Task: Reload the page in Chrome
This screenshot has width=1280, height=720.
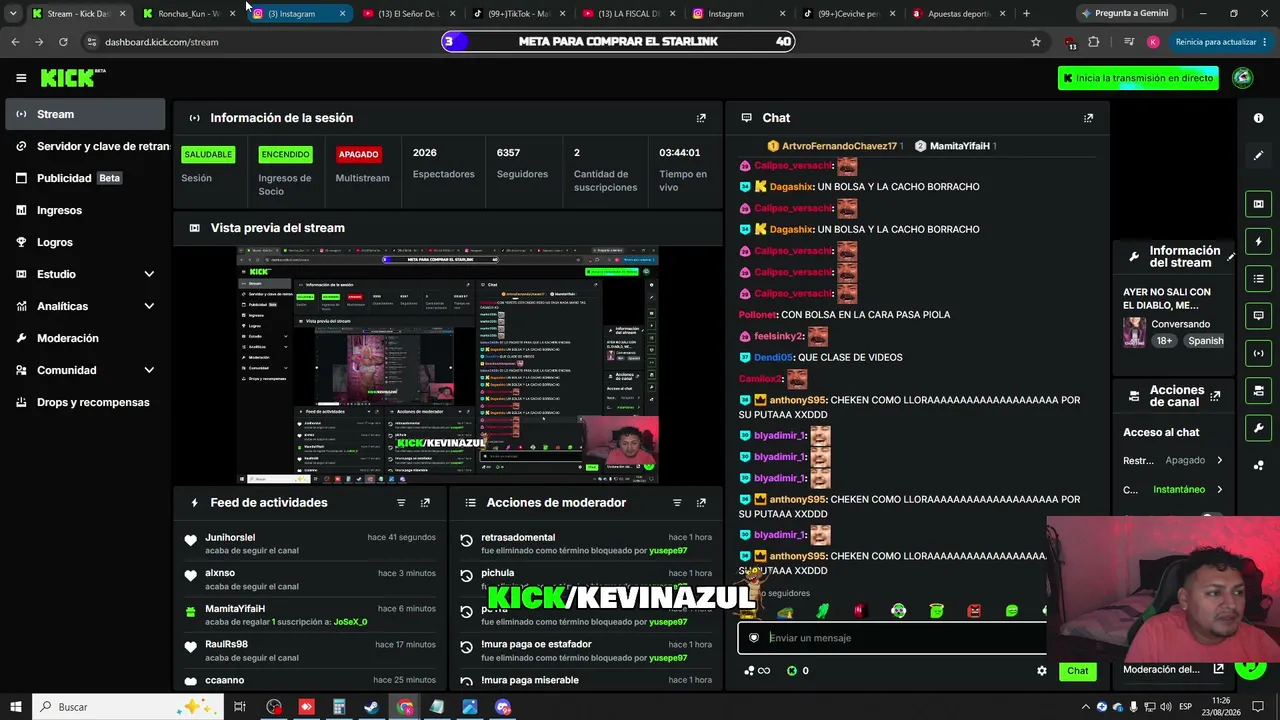Action: [63, 42]
